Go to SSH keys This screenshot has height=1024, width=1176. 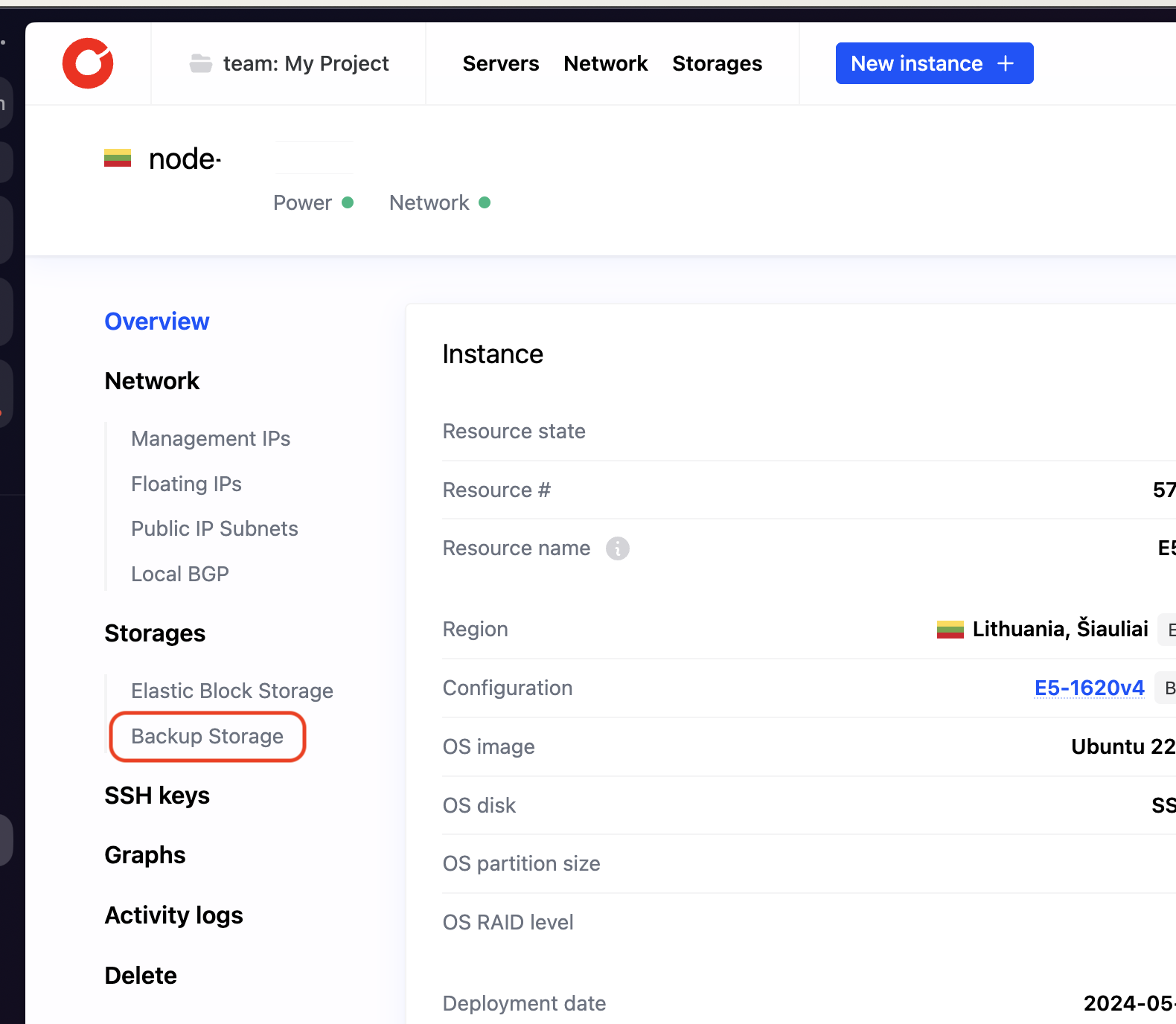[x=157, y=796]
